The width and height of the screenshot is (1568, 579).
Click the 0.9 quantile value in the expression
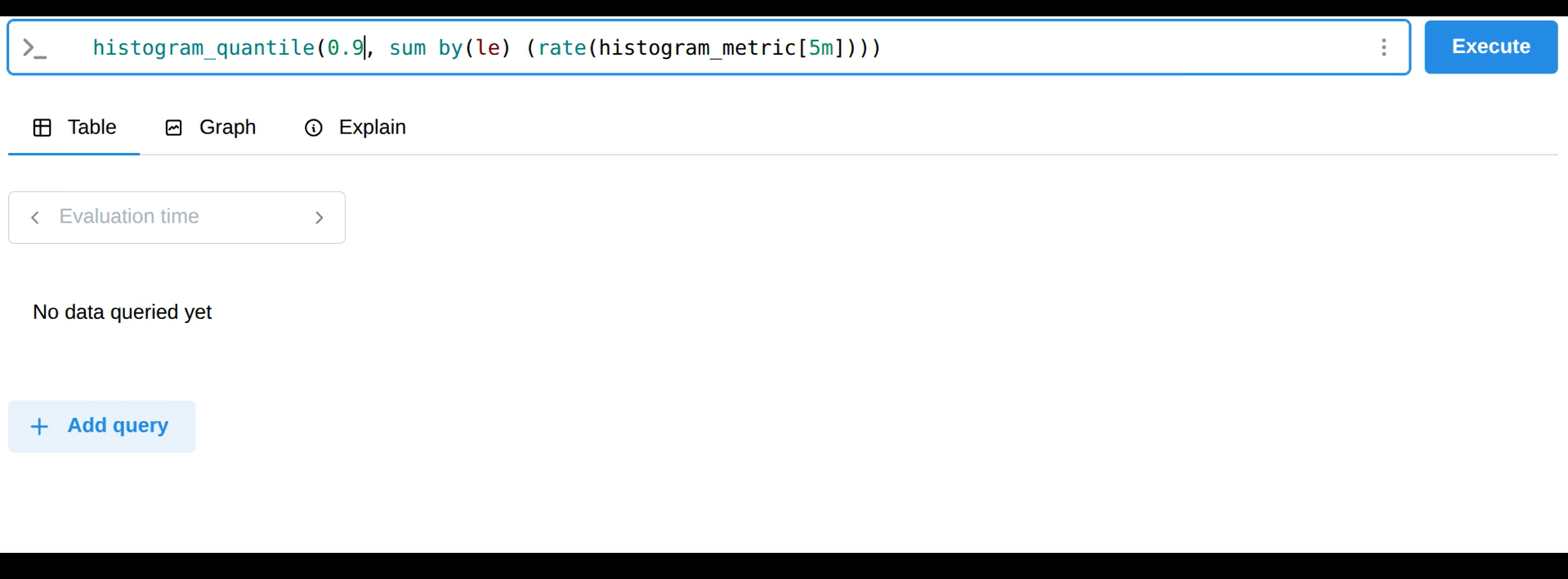click(x=346, y=47)
